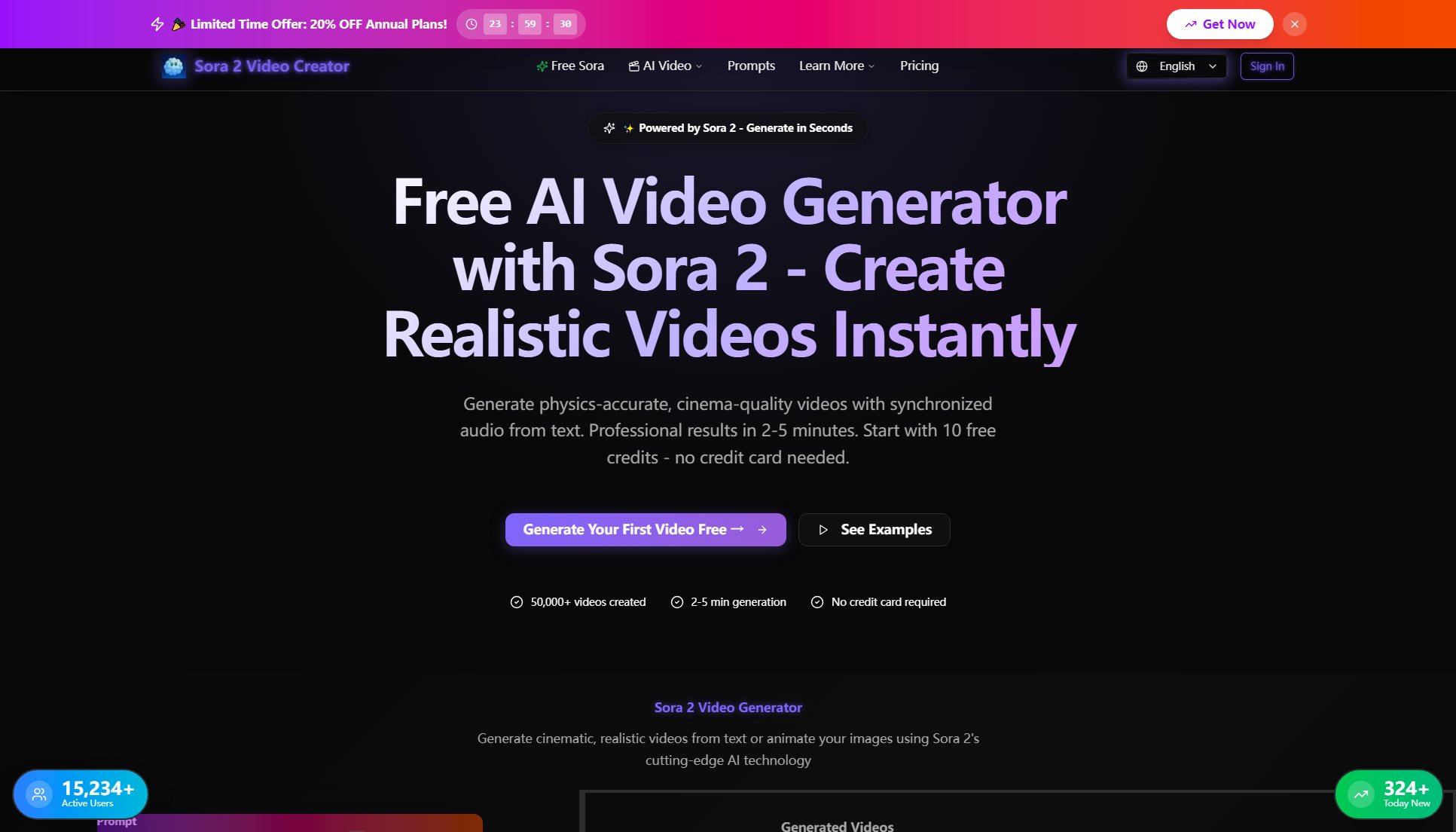Expand the Learn More dropdown

[836, 66]
